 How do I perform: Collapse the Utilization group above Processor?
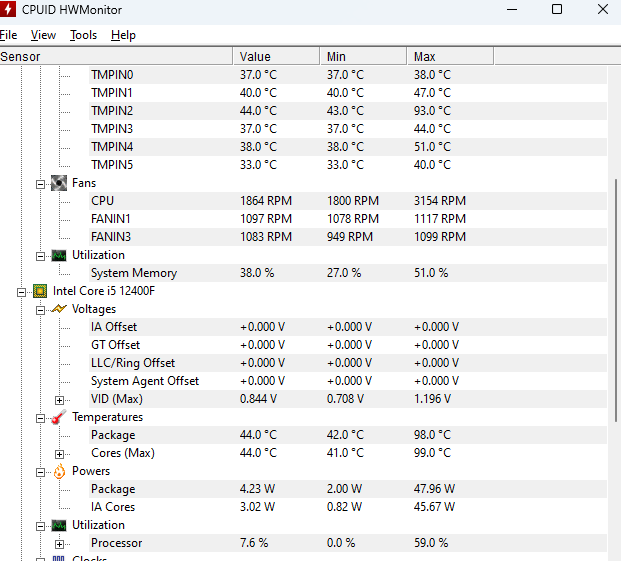tap(40, 527)
